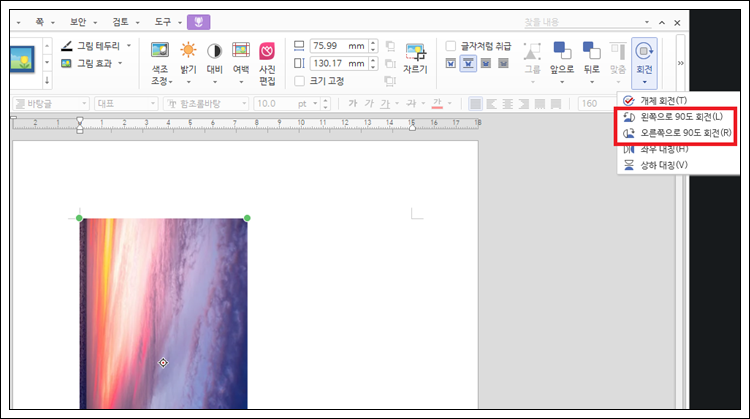Image resolution: width=750 pixels, height=419 pixels.
Task: Click the 회전 rotate icon
Action: pos(644,51)
